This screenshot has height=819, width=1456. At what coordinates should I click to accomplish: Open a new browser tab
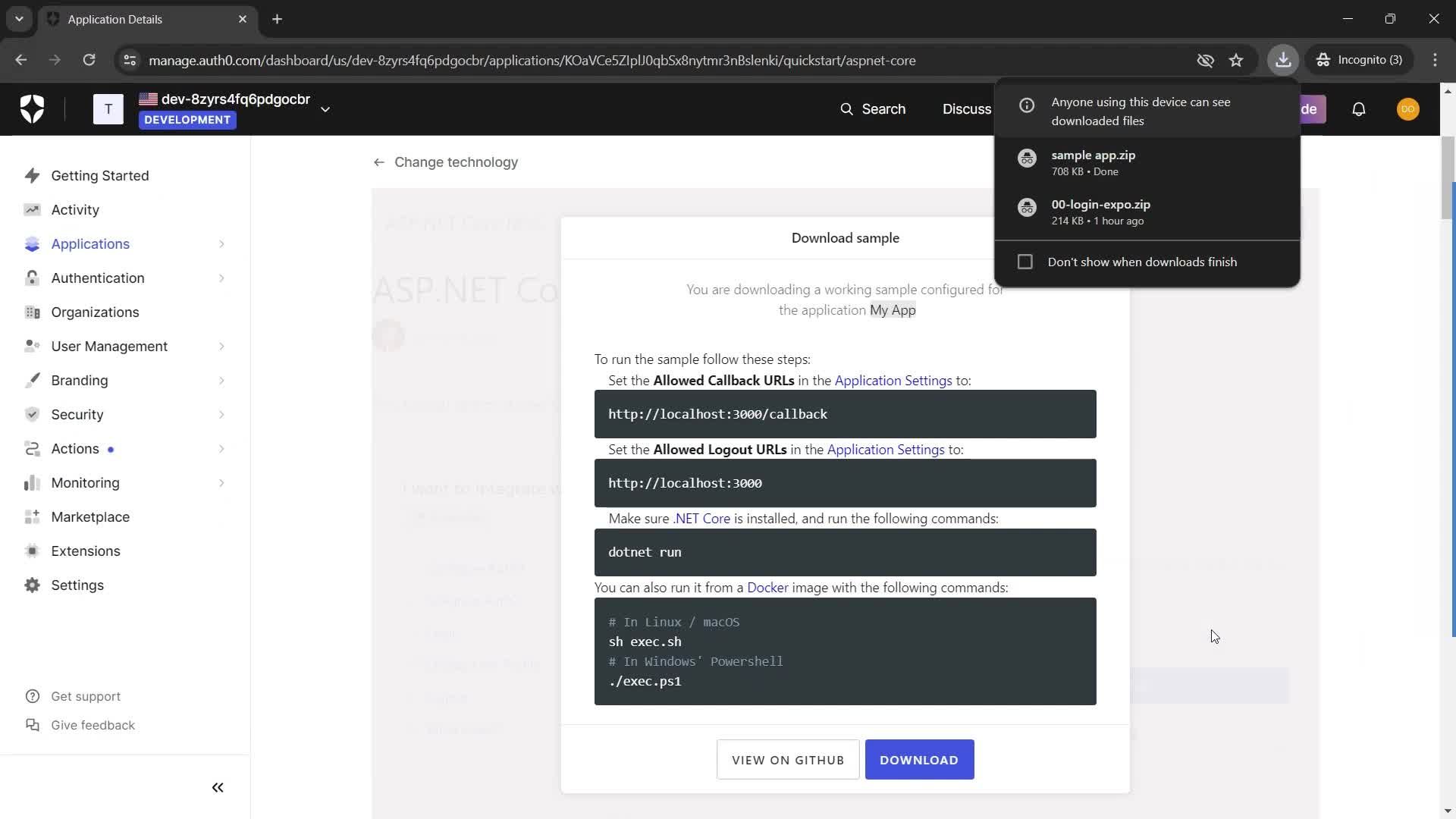pyautogui.click(x=278, y=19)
